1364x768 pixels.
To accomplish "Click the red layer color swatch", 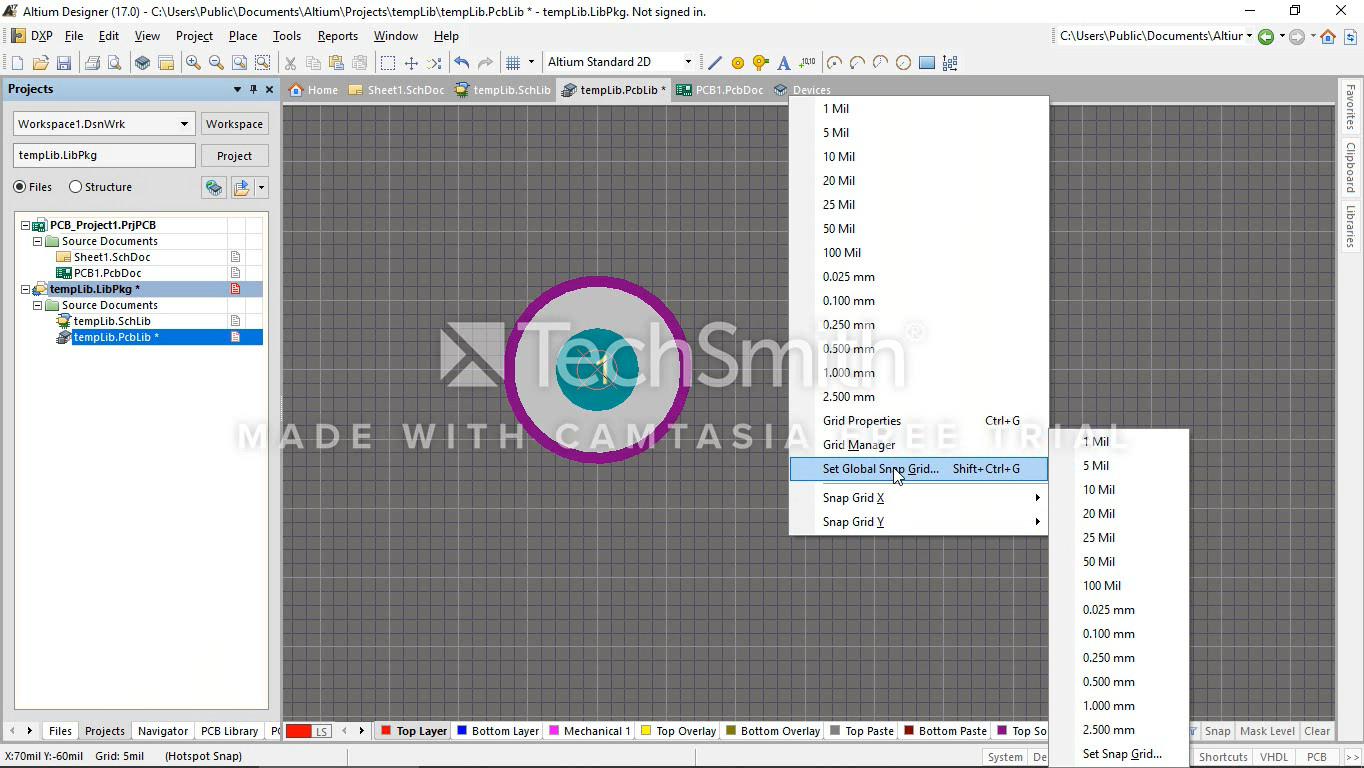I will [299, 731].
